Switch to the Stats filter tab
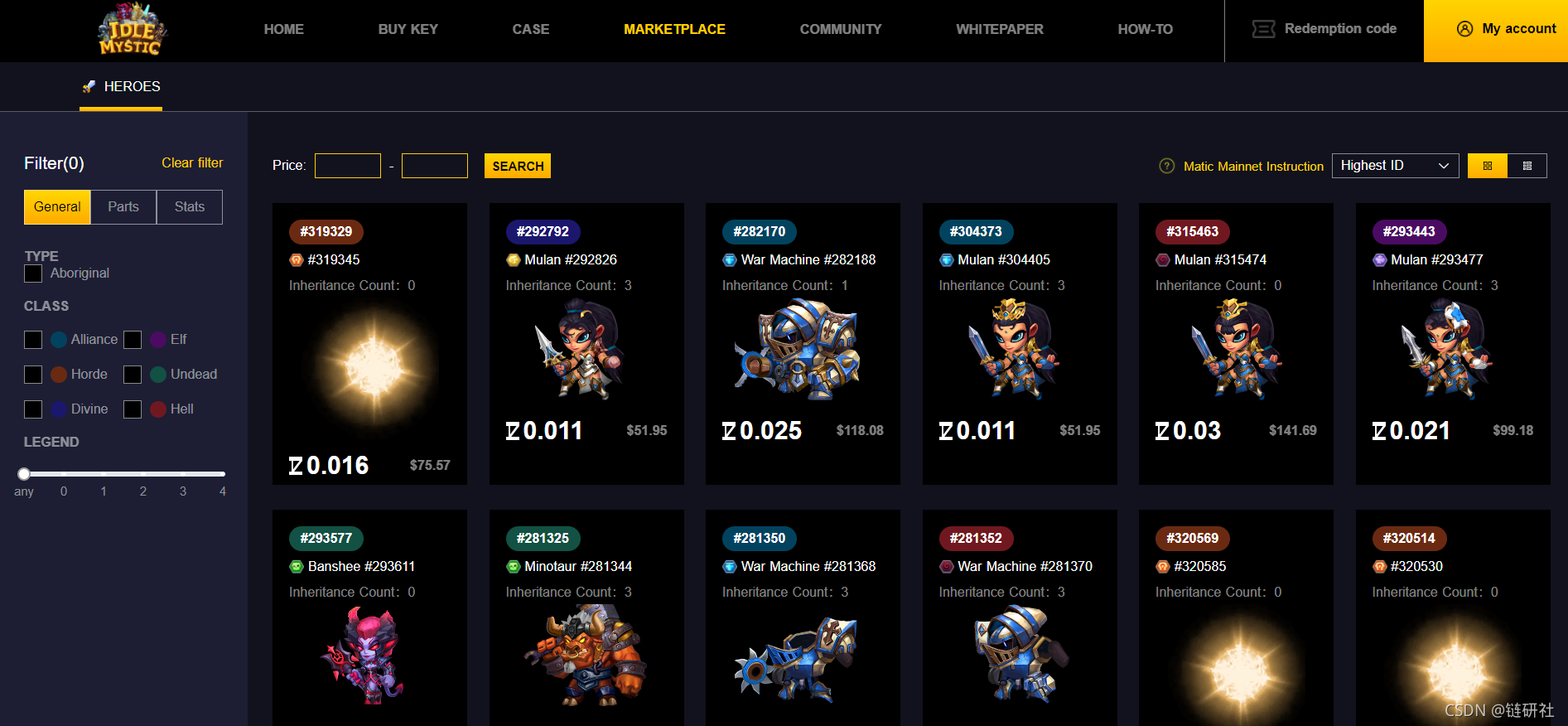The image size is (1568, 726). tap(190, 207)
